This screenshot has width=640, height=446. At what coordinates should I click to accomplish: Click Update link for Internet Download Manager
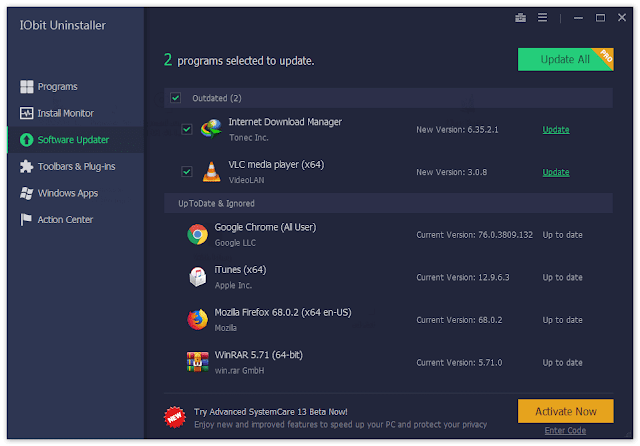[x=556, y=130]
